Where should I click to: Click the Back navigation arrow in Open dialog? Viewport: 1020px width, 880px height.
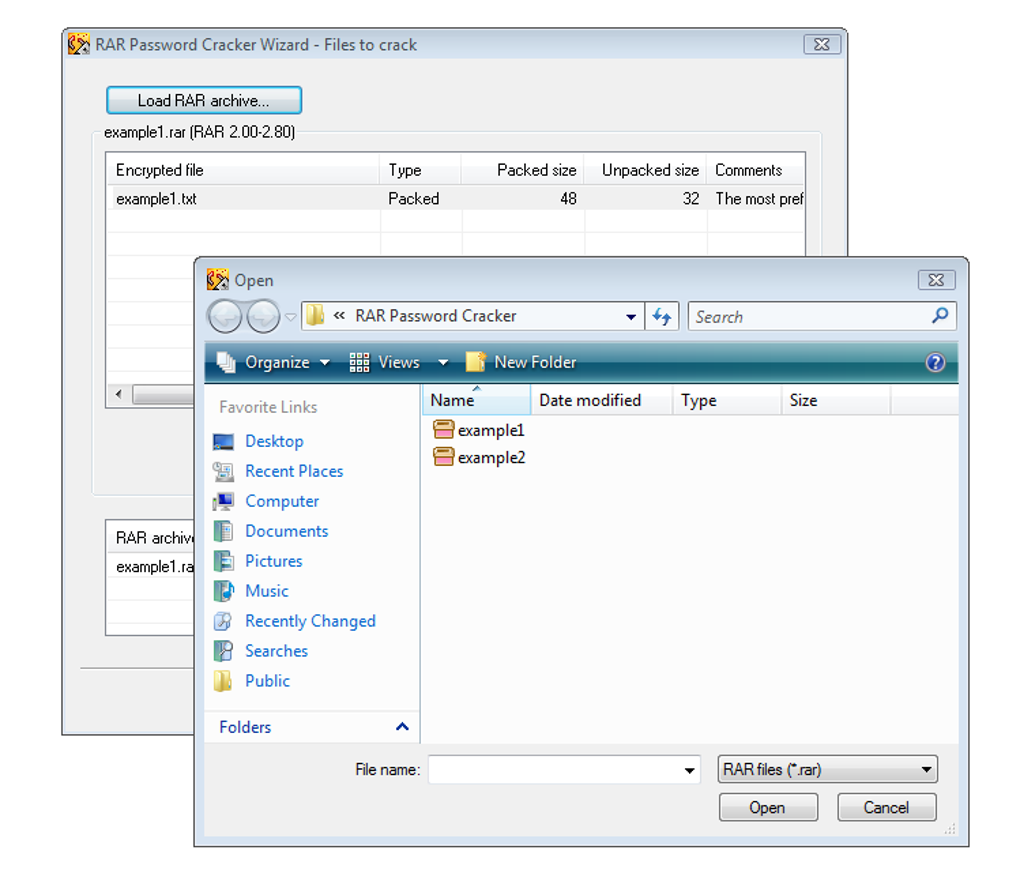(x=225, y=317)
